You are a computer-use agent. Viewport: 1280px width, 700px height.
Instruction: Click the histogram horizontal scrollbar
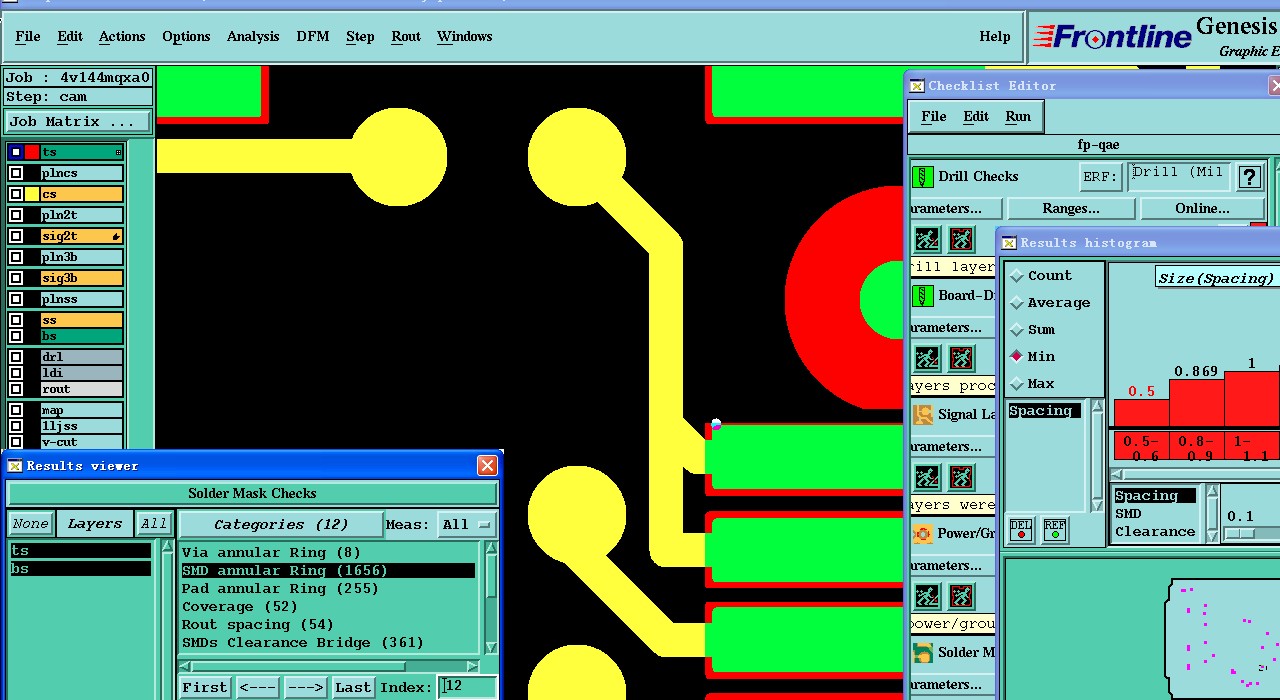click(x=1196, y=475)
